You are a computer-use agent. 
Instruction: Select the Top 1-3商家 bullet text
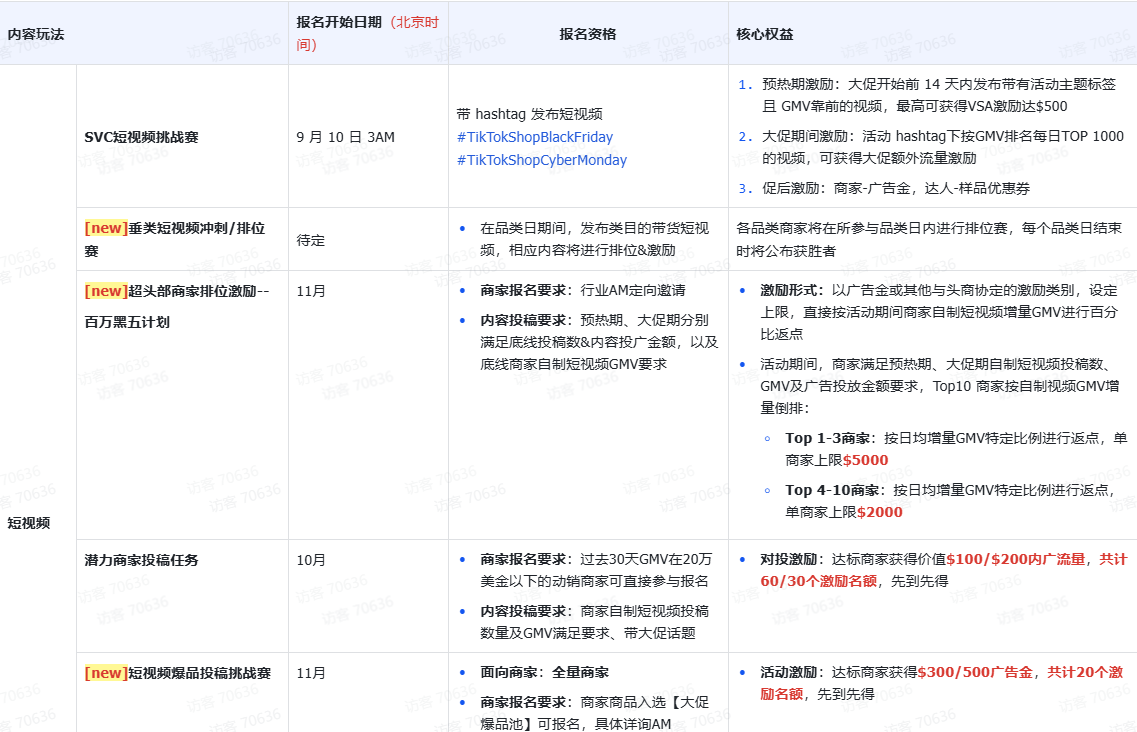[827, 438]
